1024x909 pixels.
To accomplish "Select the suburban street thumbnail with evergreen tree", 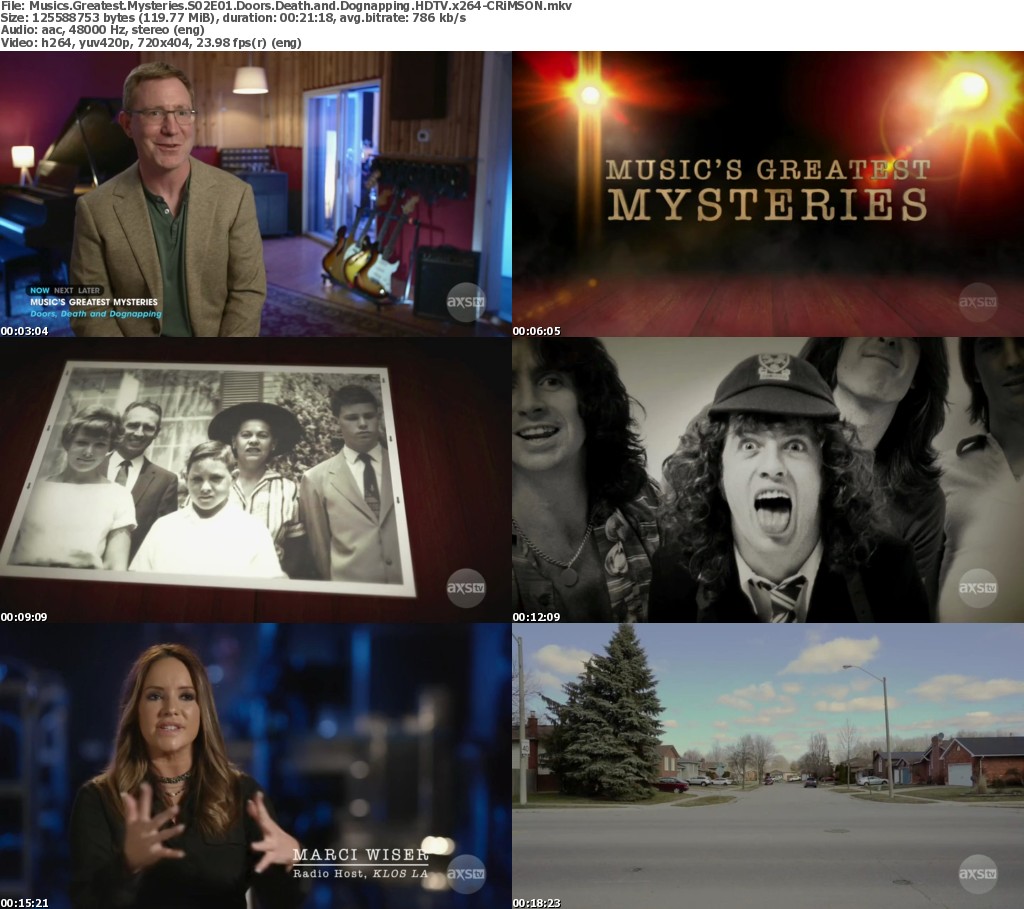I will tap(768, 765).
